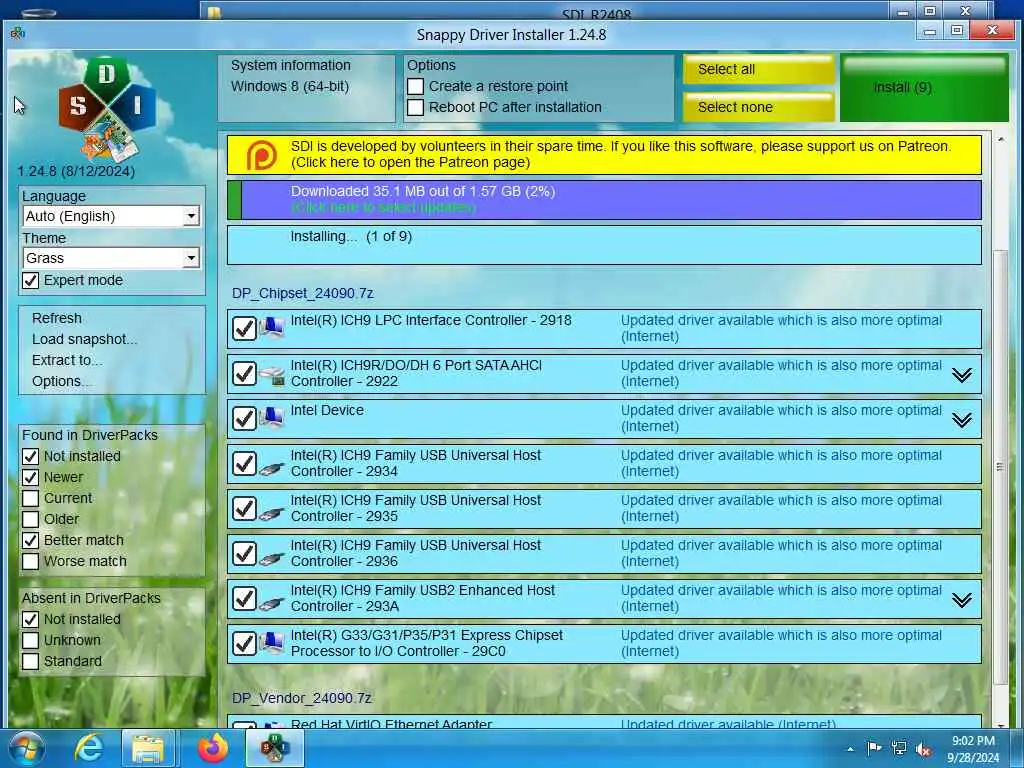Click the download progress bar
Viewport: 1024px width, 768px height.
(604, 200)
